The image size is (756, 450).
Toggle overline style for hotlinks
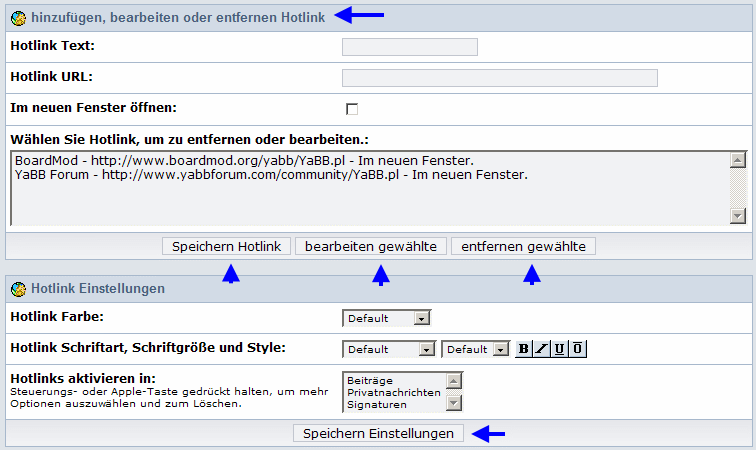[x=578, y=349]
